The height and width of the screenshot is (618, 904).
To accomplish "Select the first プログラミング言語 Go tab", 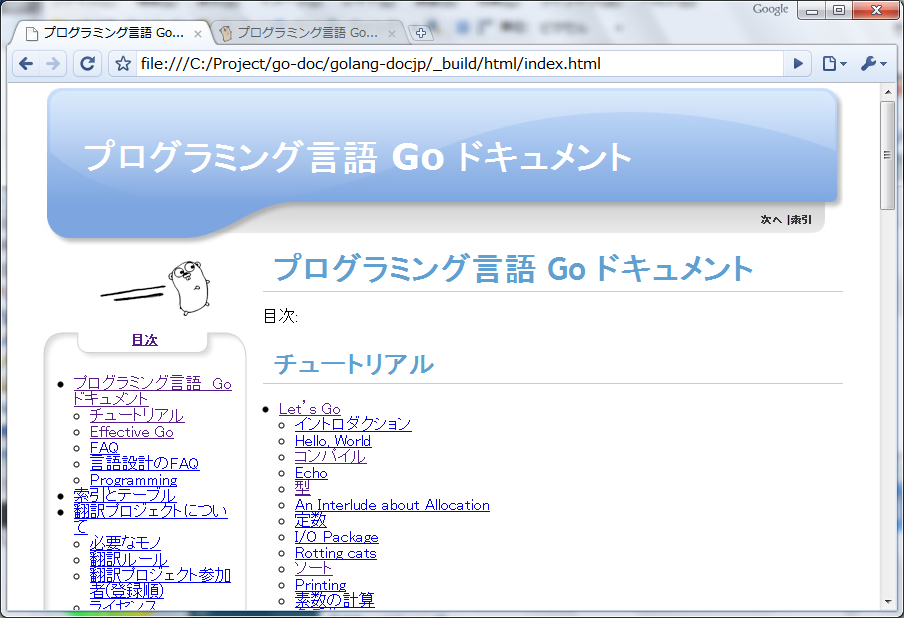I will pos(112,33).
